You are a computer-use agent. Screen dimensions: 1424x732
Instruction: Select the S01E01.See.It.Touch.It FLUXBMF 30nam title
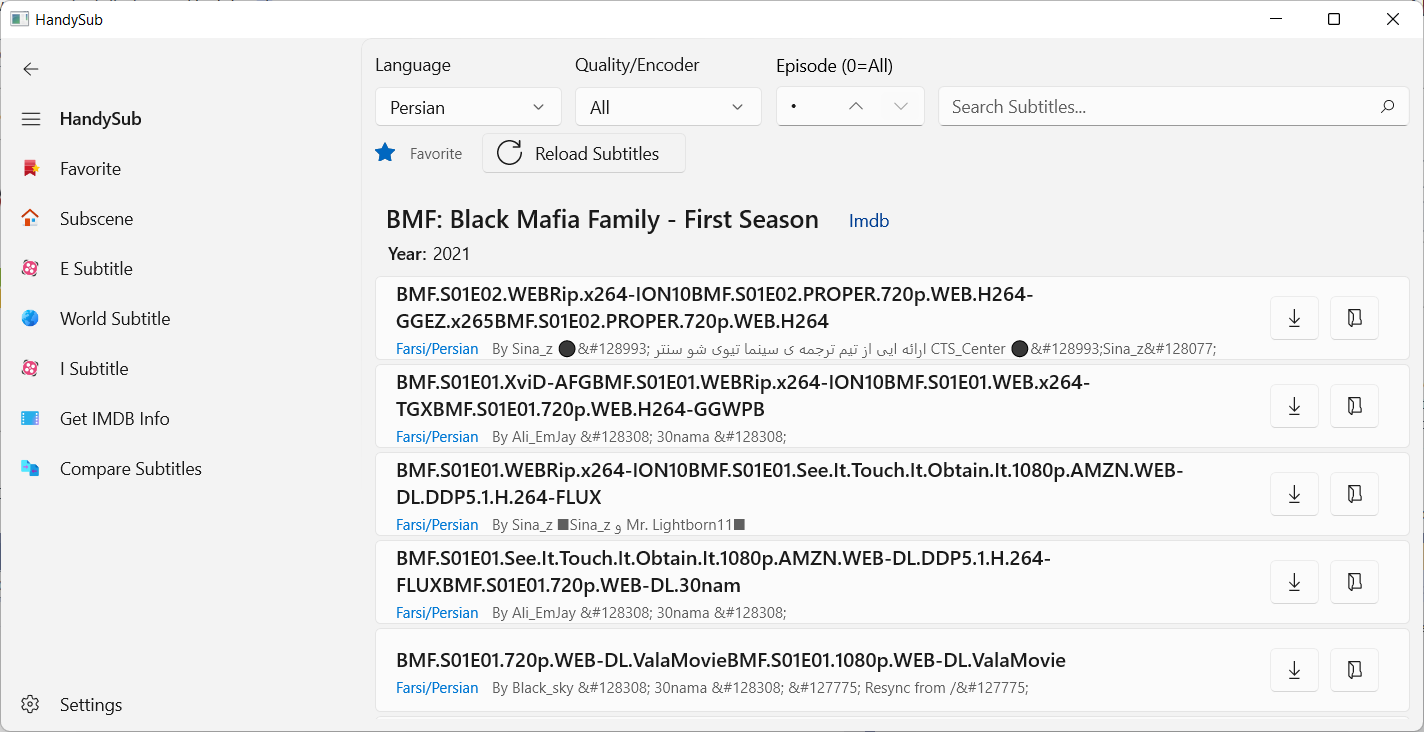coord(724,572)
